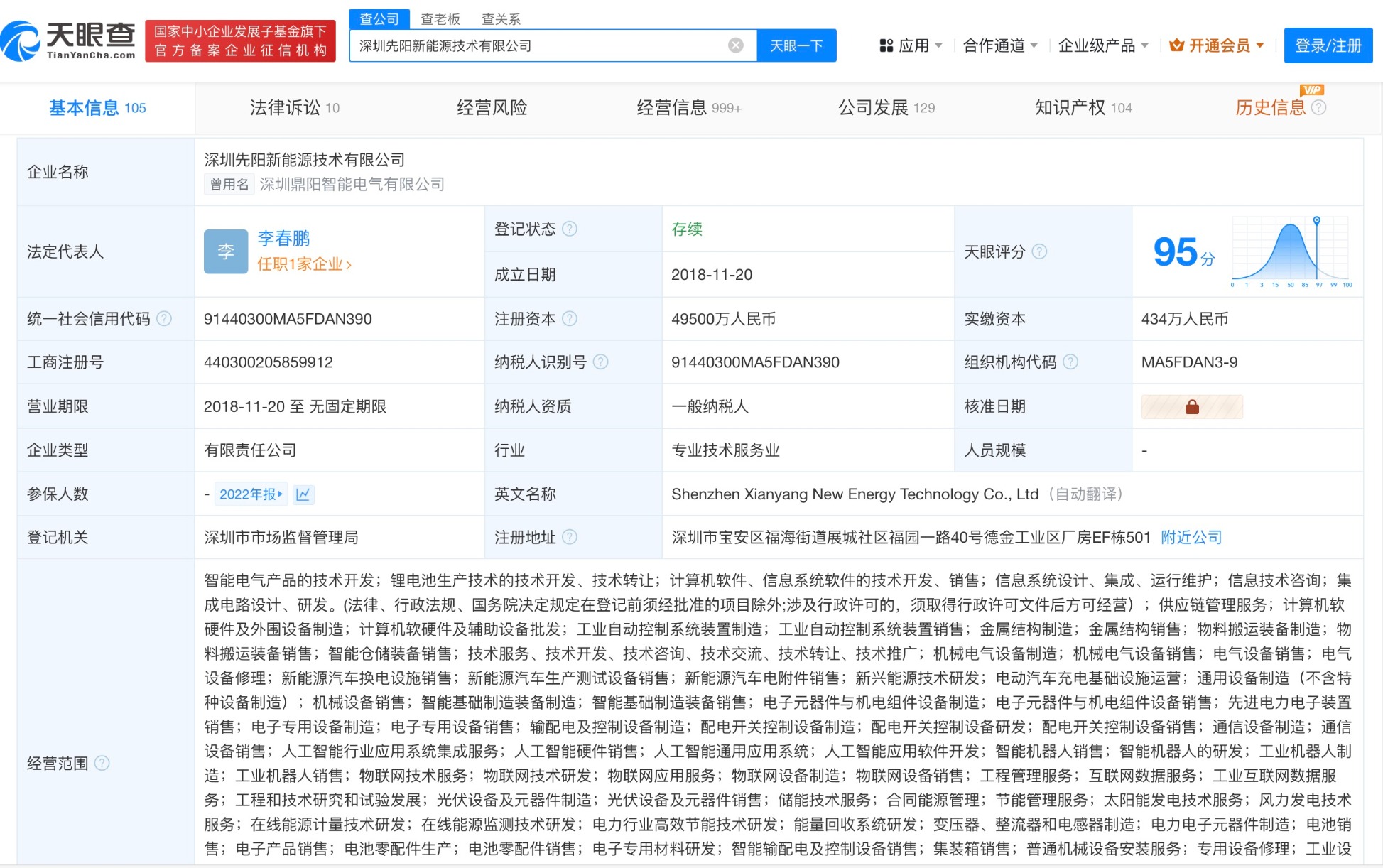Click the help icon beside 纳税人识别号
The width and height of the screenshot is (1383, 868).
[x=600, y=362]
